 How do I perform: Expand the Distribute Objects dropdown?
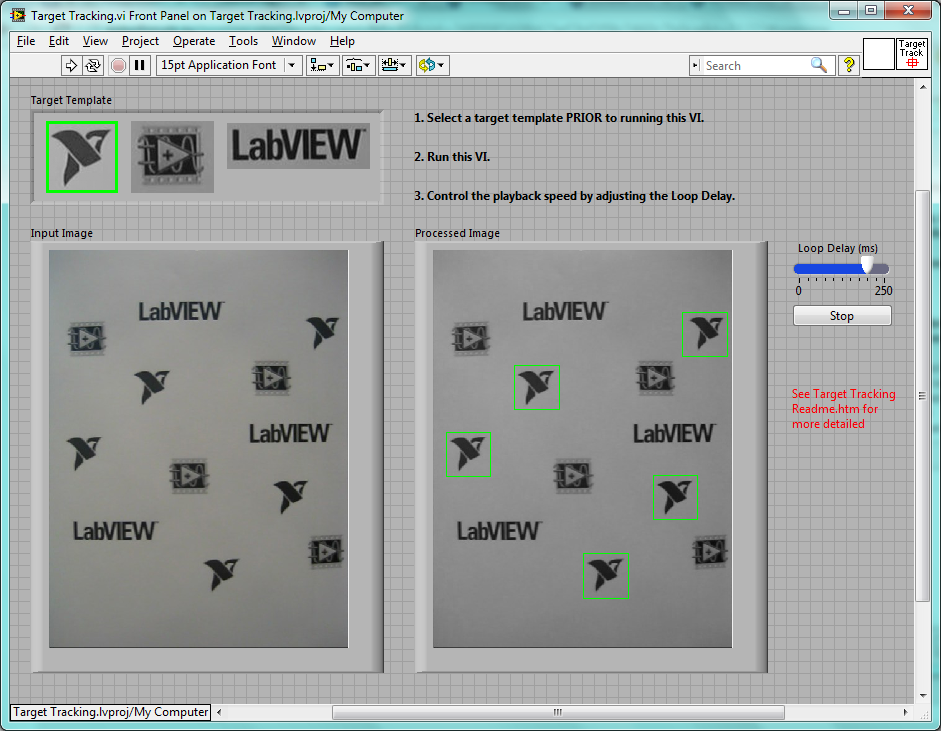tap(359, 65)
